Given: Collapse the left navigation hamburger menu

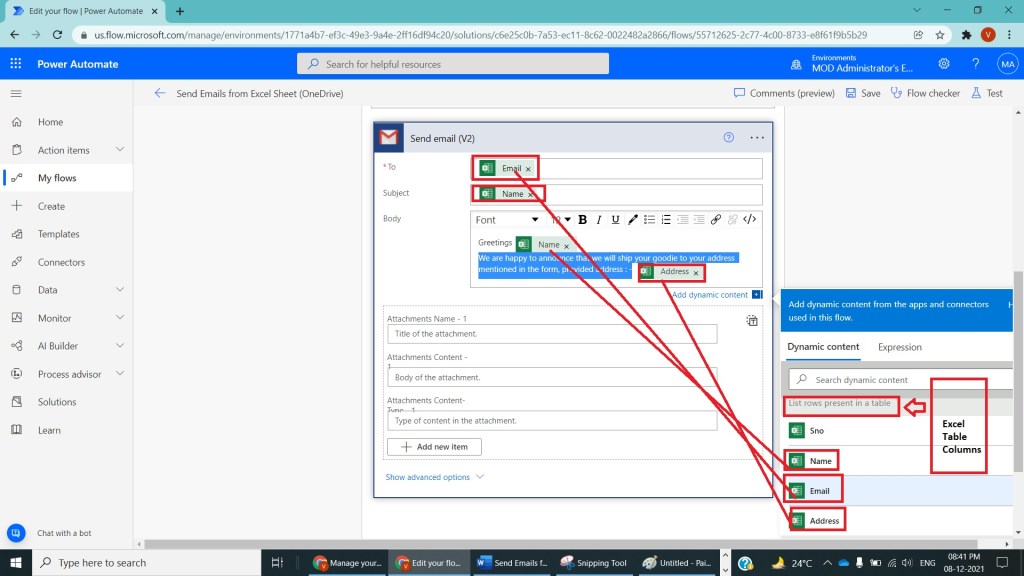Looking at the screenshot, I should pyautogui.click(x=16, y=93).
